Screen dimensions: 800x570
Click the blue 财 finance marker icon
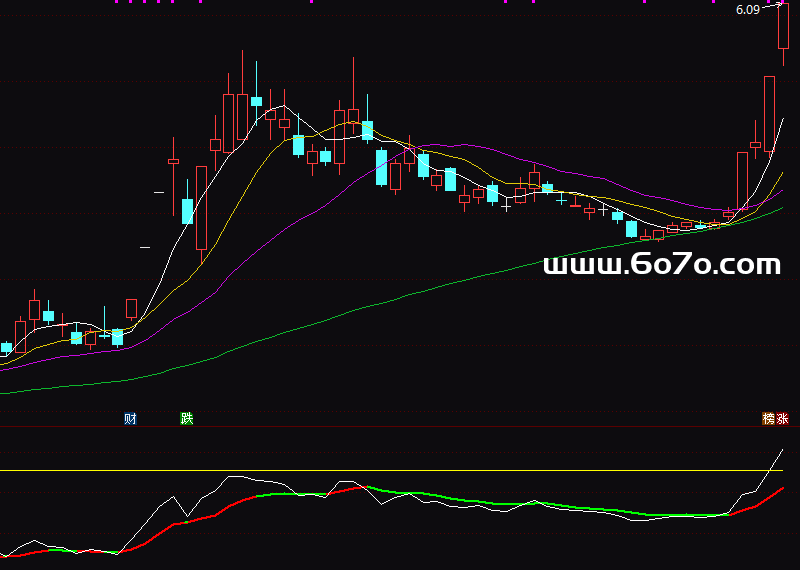[131, 419]
